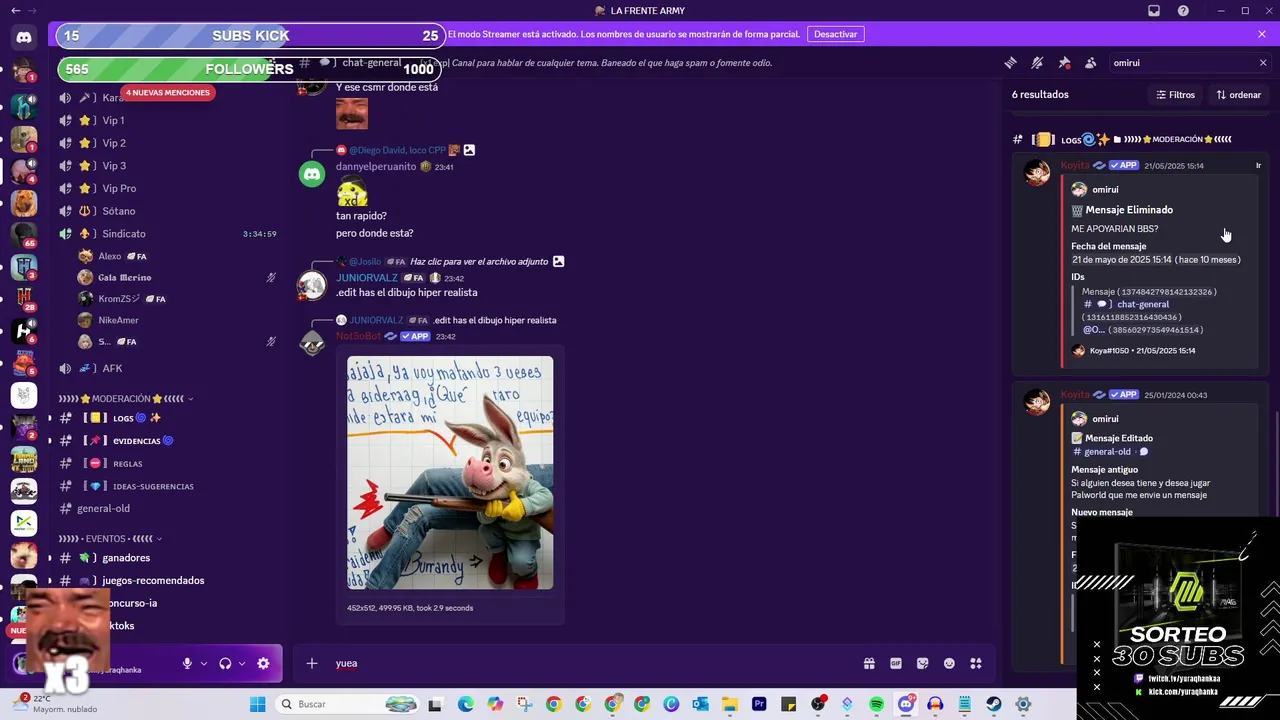1280x720 pixels.
Task: Click chat-general link in deleted message result
Action: coord(1143,304)
